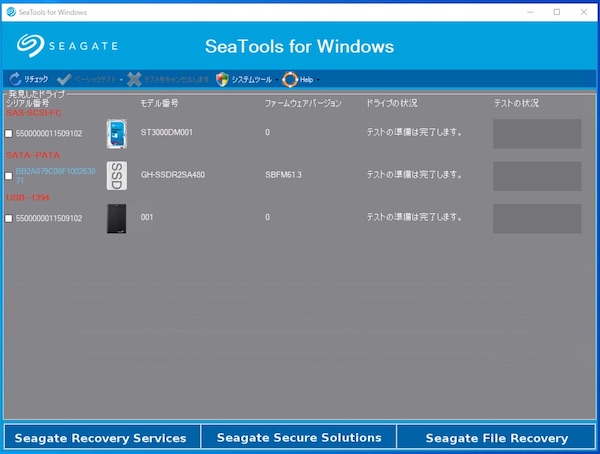Viewport: 600px width, 454px height.
Task: Click the SSD drive icon
Action: click(117, 176)
